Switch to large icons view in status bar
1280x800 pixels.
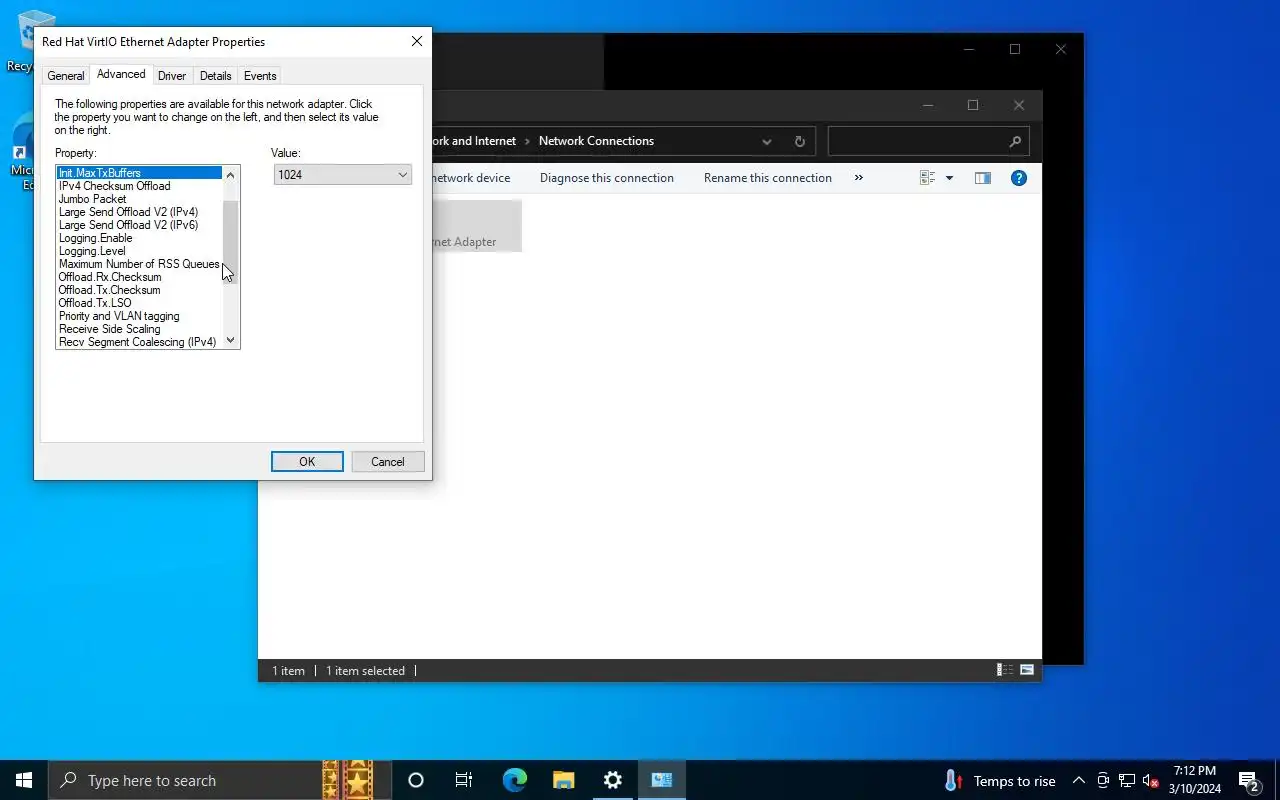[x=1026, y=670]
